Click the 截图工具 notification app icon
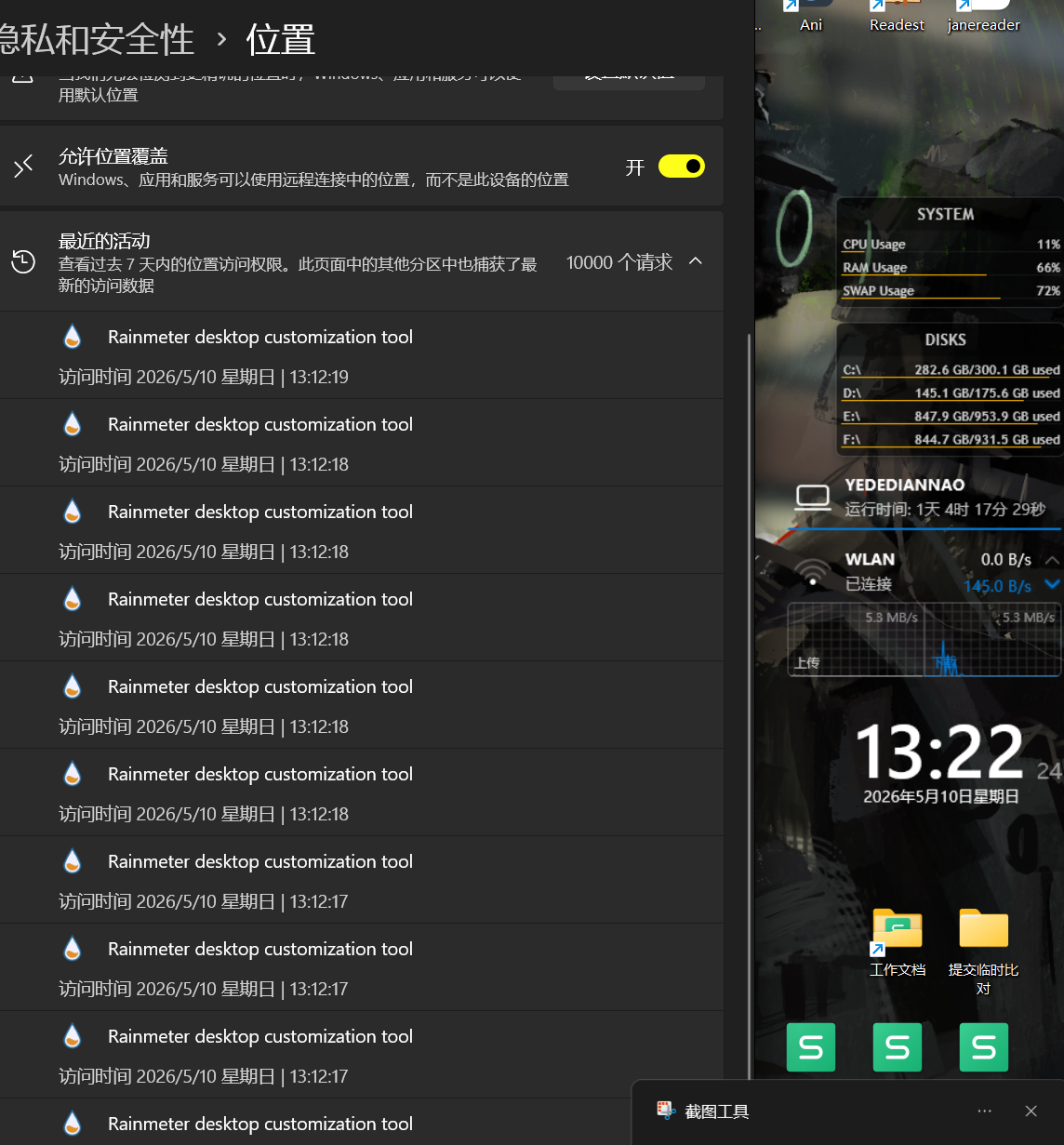 click(x=666, y=1111)
